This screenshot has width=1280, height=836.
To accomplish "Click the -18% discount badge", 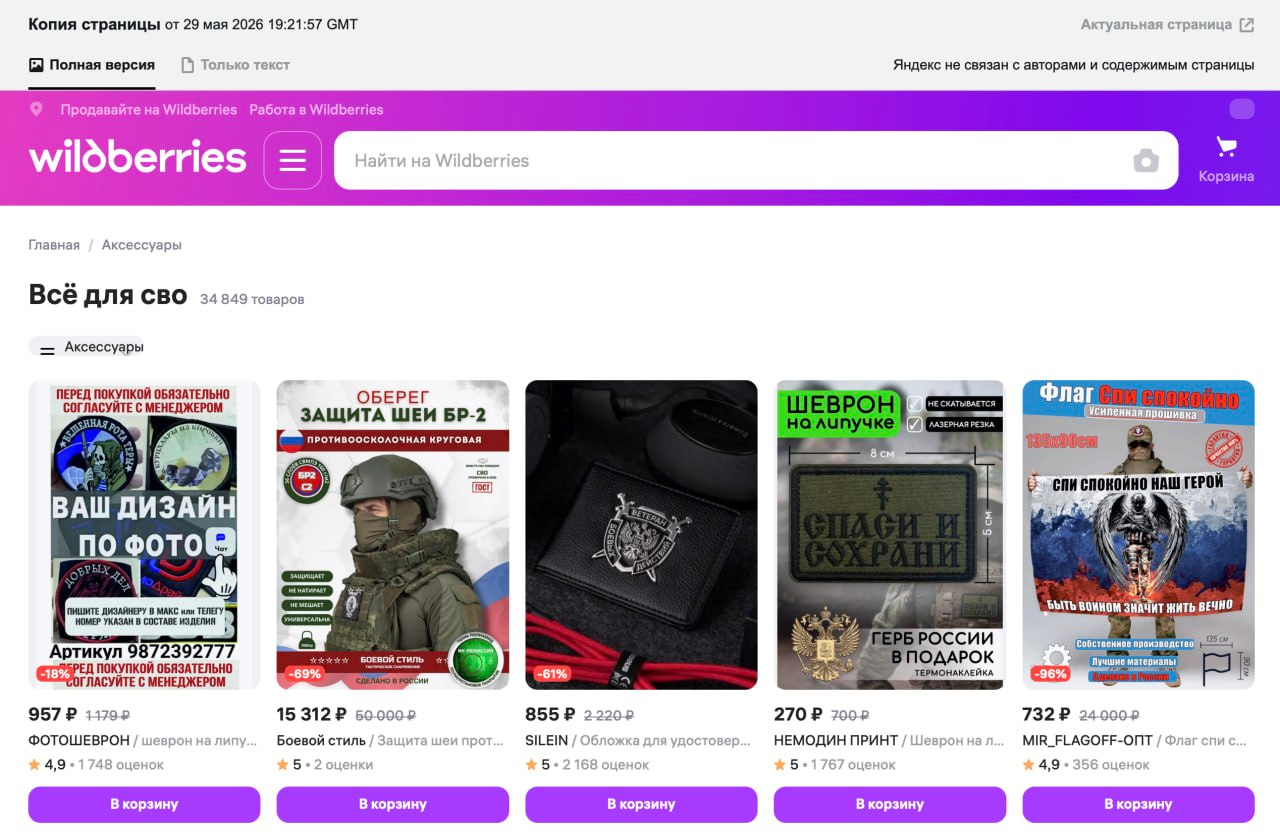I will pos(54,674).
